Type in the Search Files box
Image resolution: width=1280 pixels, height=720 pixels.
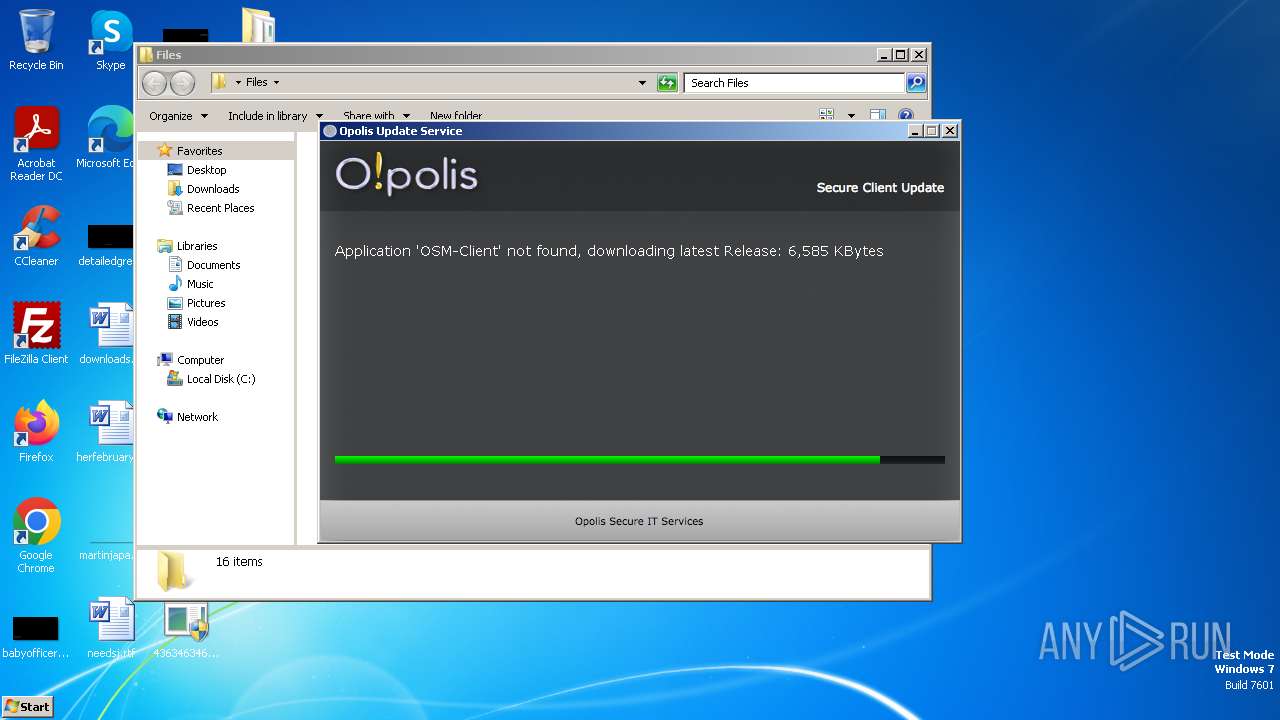point(795,83)
